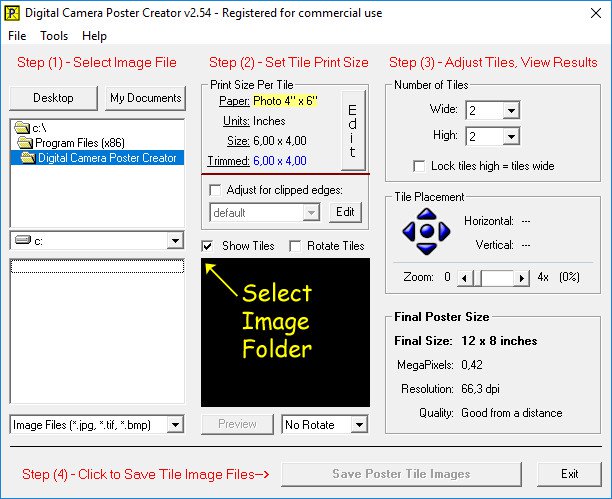Click the right arrow in Tile Placement
The image size is (612, 499).
click(444, 231)
